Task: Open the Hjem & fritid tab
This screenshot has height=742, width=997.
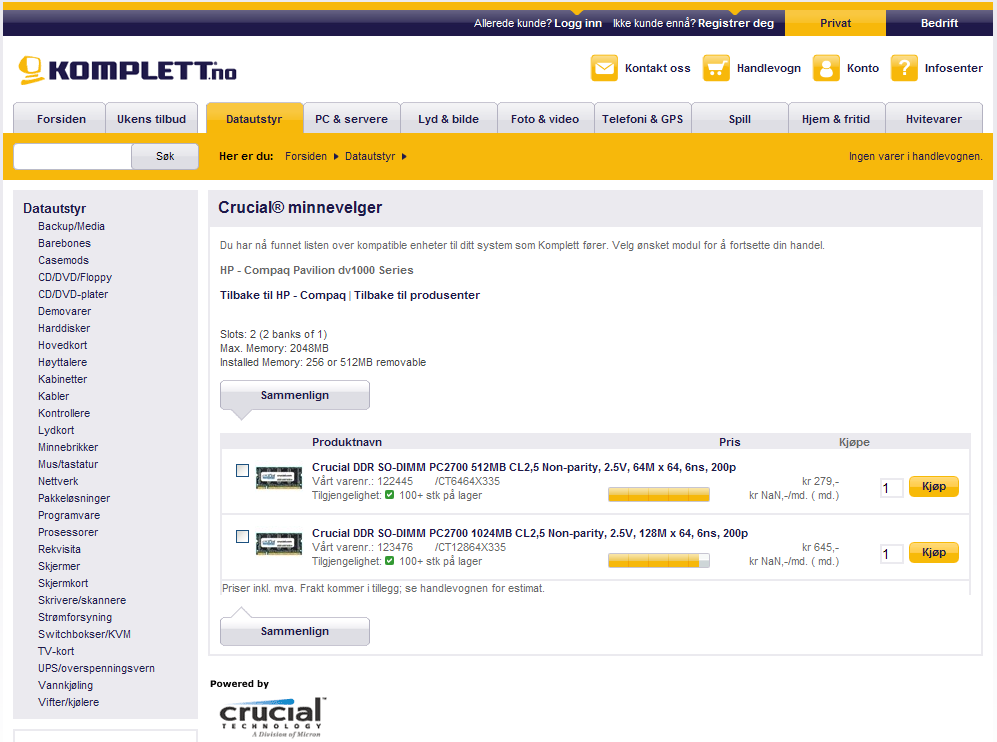Action: tap(835, 119)
